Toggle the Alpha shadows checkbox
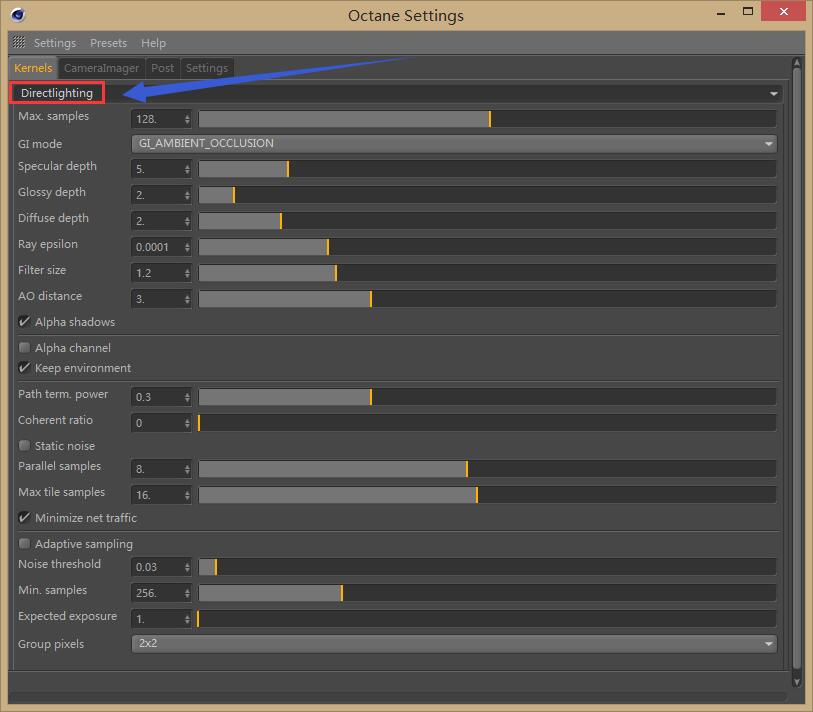Screen dimensions: 813x712 click(24, 322)
